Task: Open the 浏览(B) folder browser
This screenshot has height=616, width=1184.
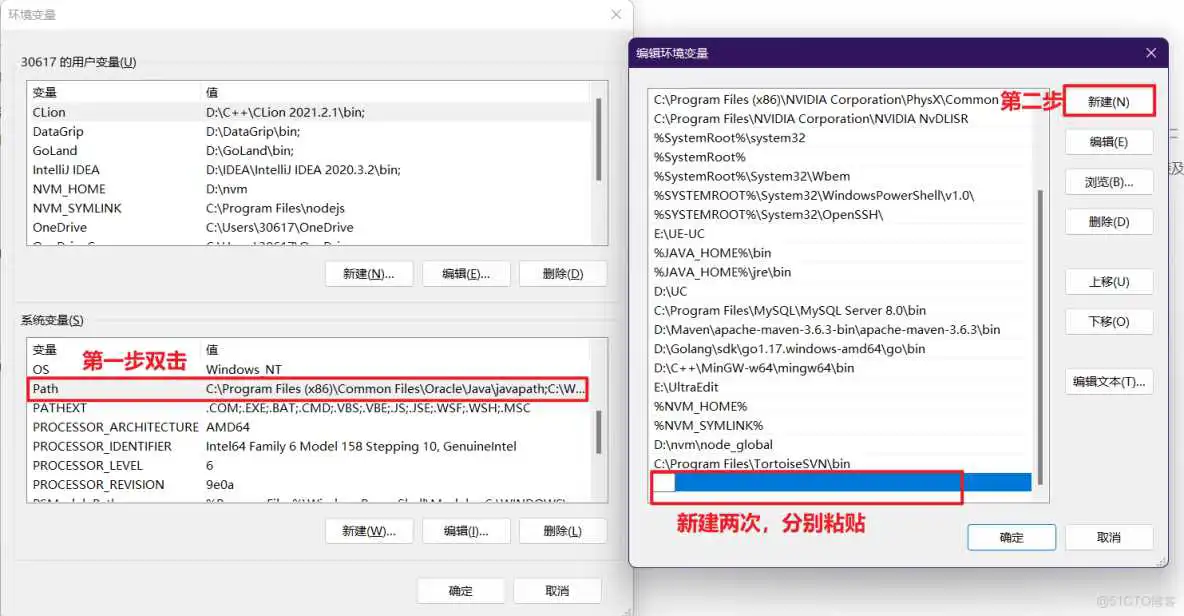Action: [x=1109, y=182]
